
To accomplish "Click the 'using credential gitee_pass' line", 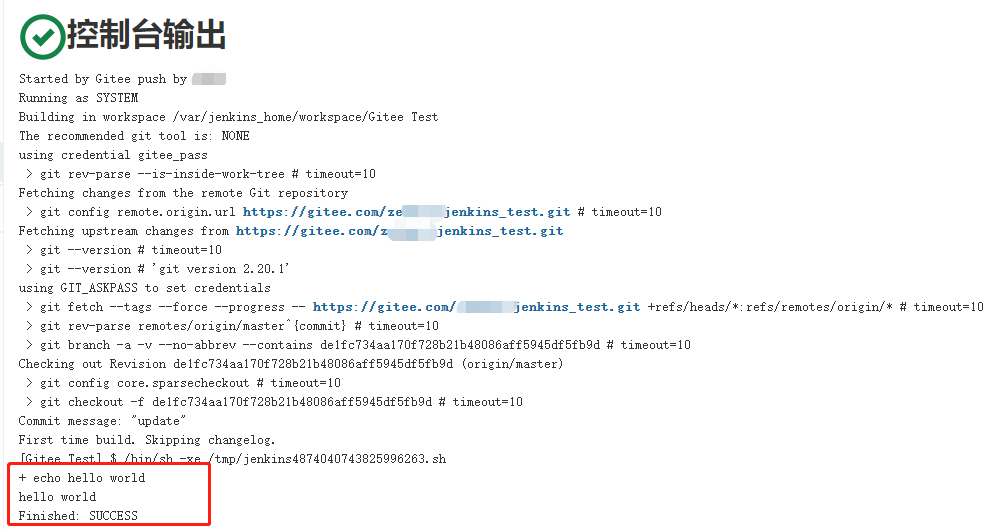I will coord(113,155).
